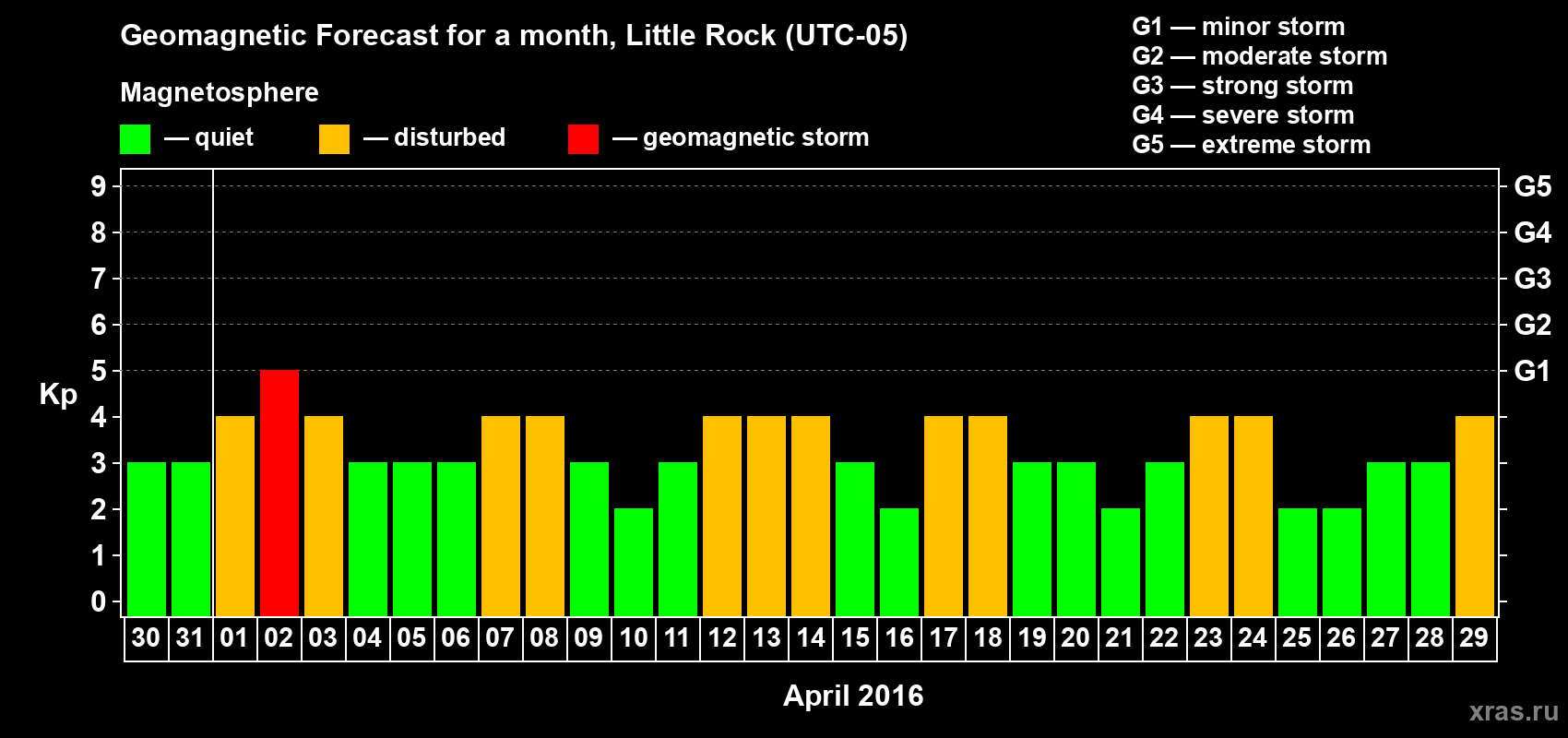Click the 'G2 — moderate storm' legend text
The image size is (1568, 738).
click(1260, 56)
